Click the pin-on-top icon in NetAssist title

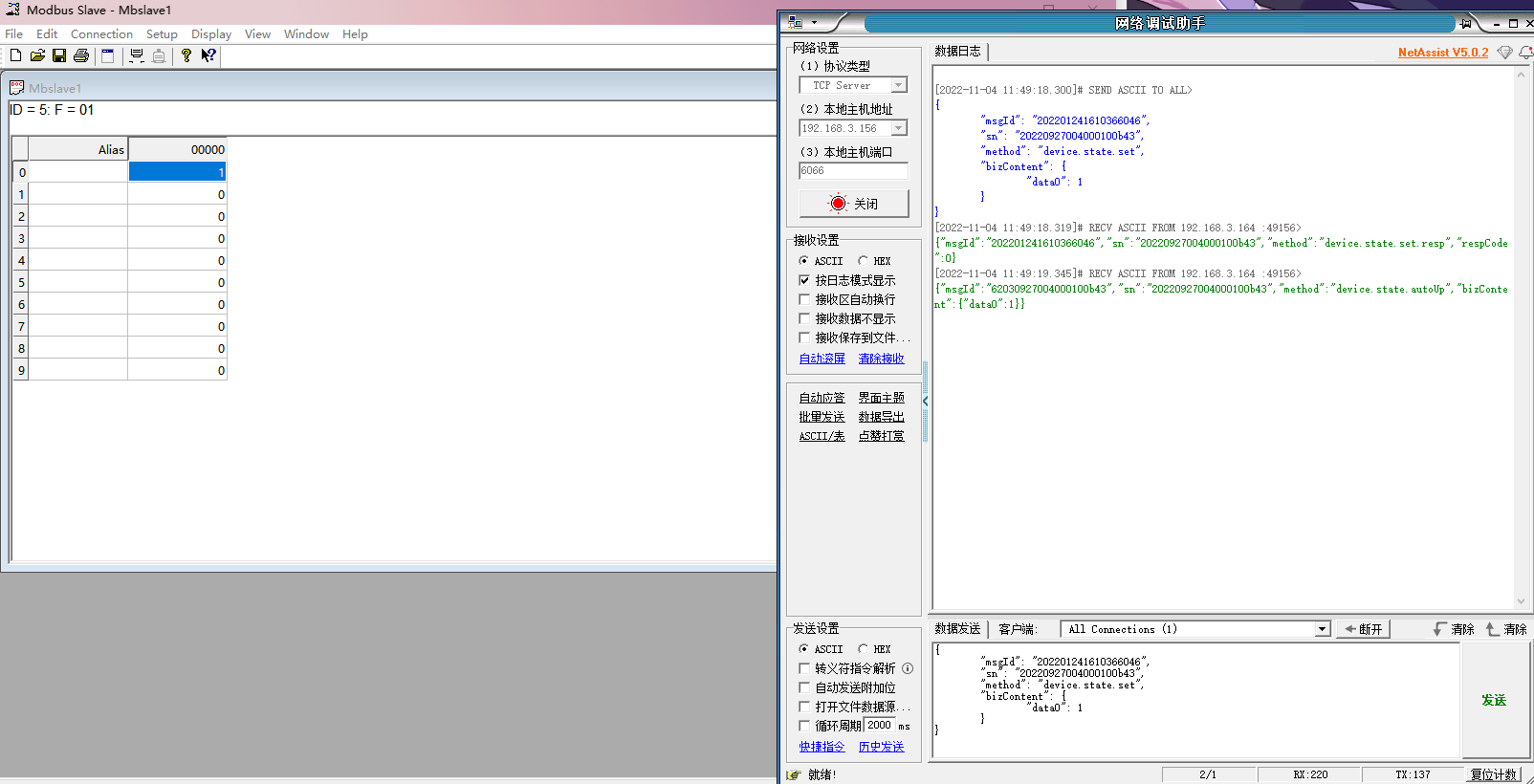[1465, 23]
